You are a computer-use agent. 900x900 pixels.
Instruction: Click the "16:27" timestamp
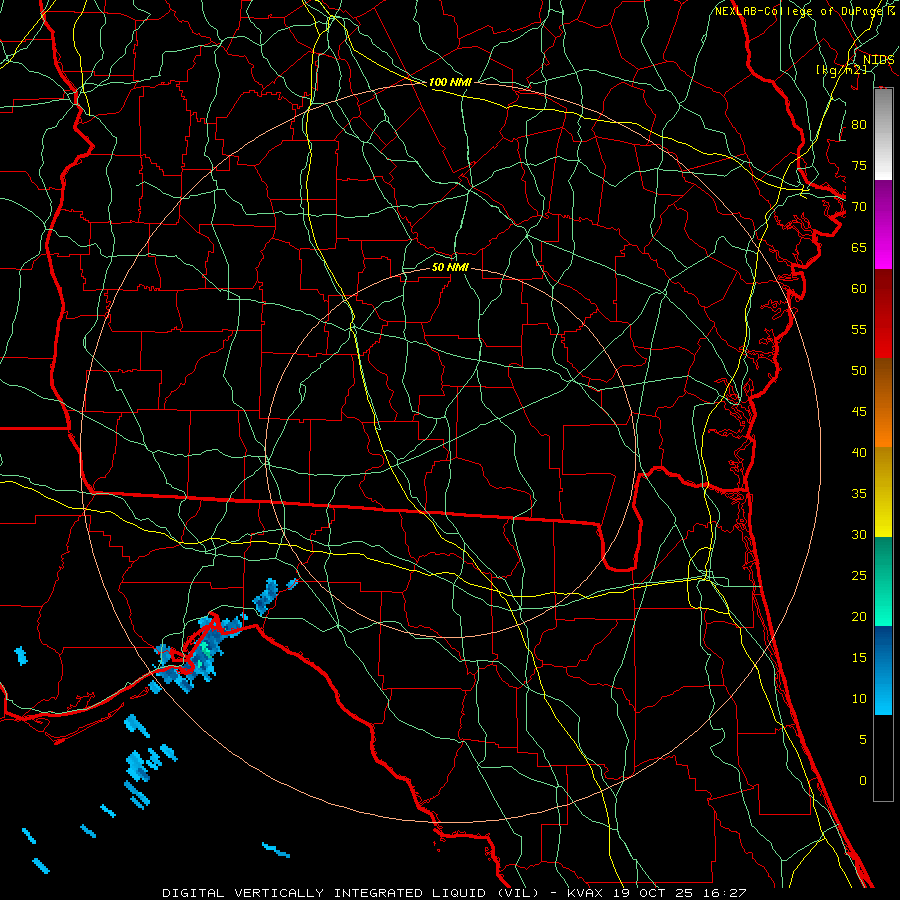(x=724, y=893)
